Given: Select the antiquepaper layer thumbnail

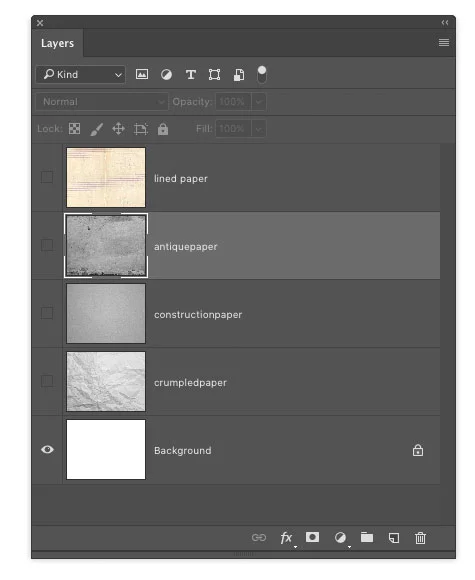Looking at the screenshot, I should tap(106, 245).
